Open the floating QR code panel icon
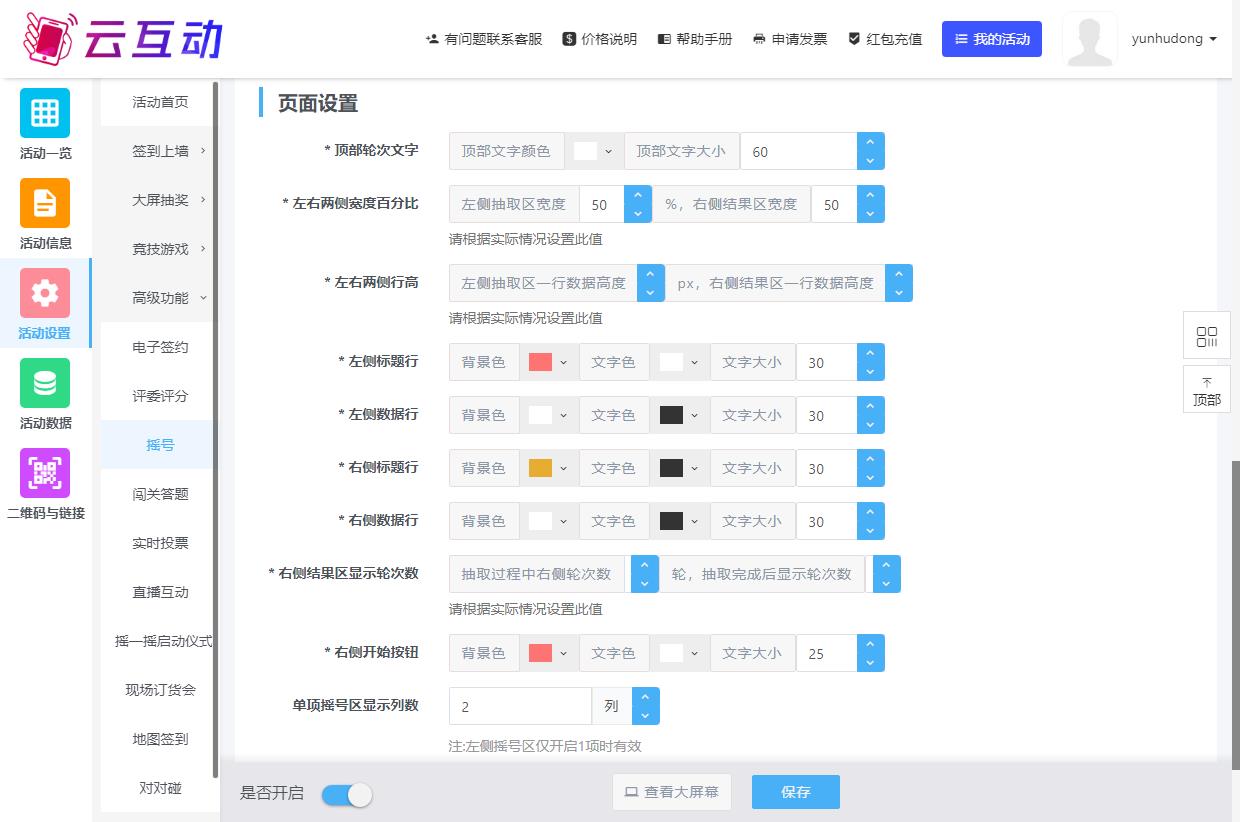Image resolution: width=1240 pixels, height=822 pixels. point(1207,336)
